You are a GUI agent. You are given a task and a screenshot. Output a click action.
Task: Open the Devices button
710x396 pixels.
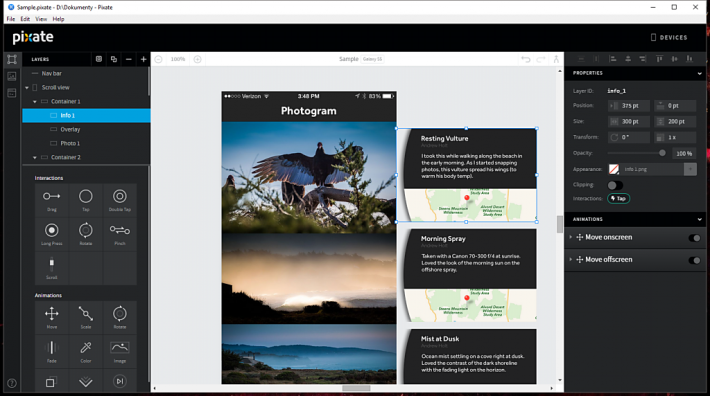(669, 38)
